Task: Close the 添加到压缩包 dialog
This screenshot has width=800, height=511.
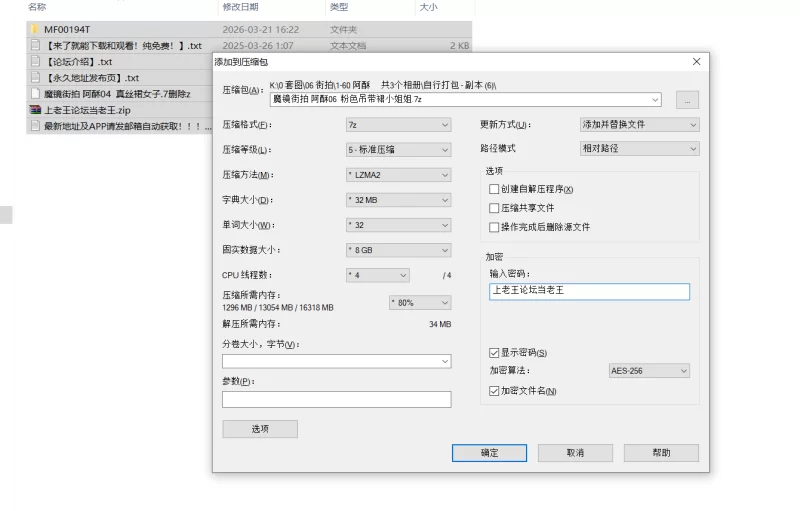Action: click(696, 62)
